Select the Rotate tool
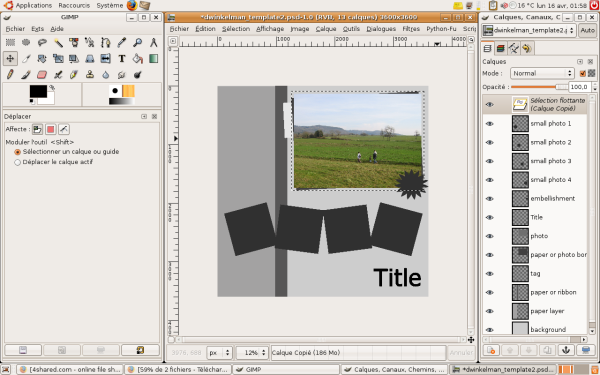The width and height of the screenshot is (600, 375). coord(42,59)
